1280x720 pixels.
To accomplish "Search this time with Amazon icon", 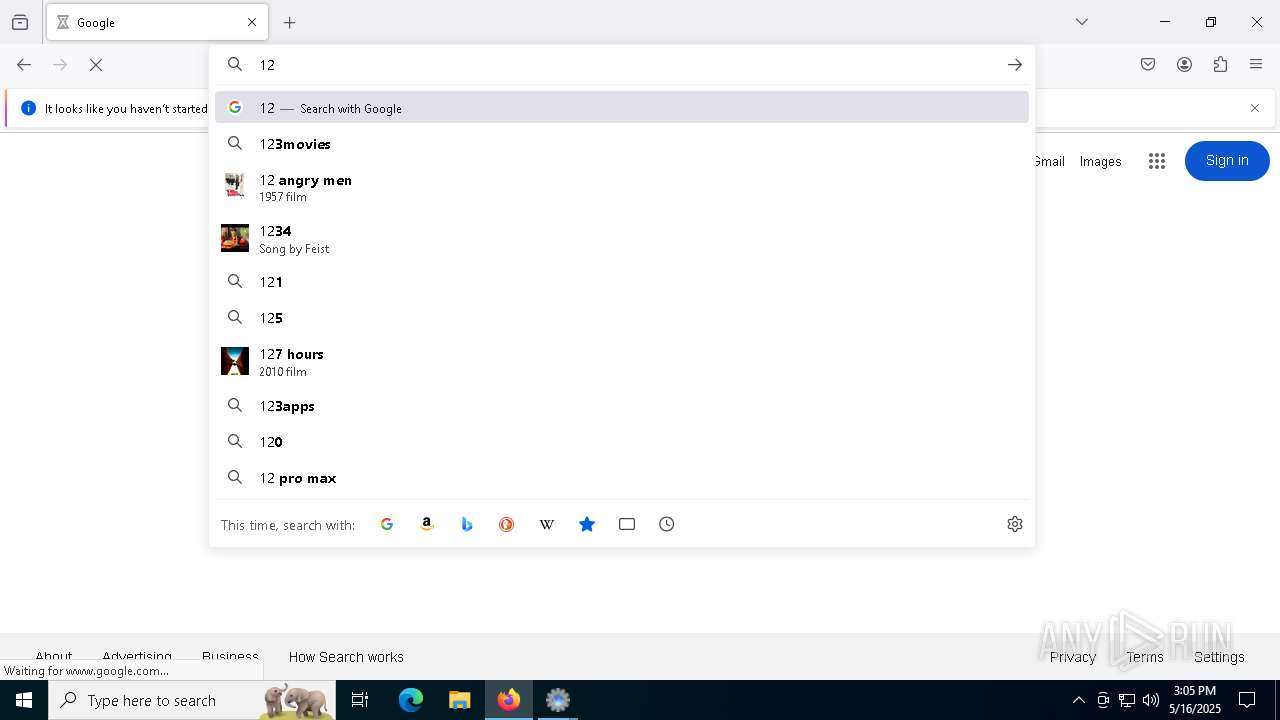I will pos(427,524).
